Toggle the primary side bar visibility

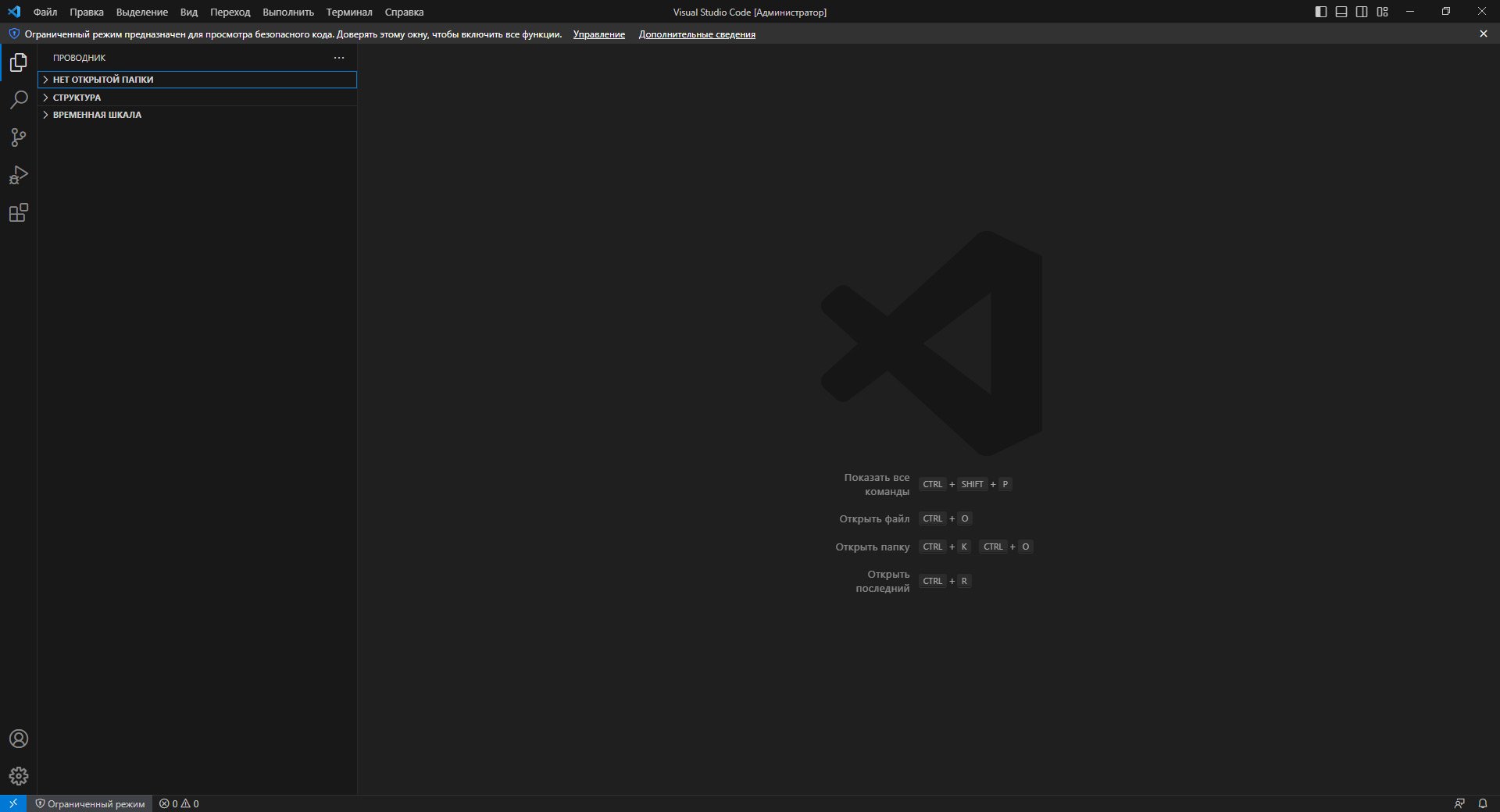(1321, 12)
